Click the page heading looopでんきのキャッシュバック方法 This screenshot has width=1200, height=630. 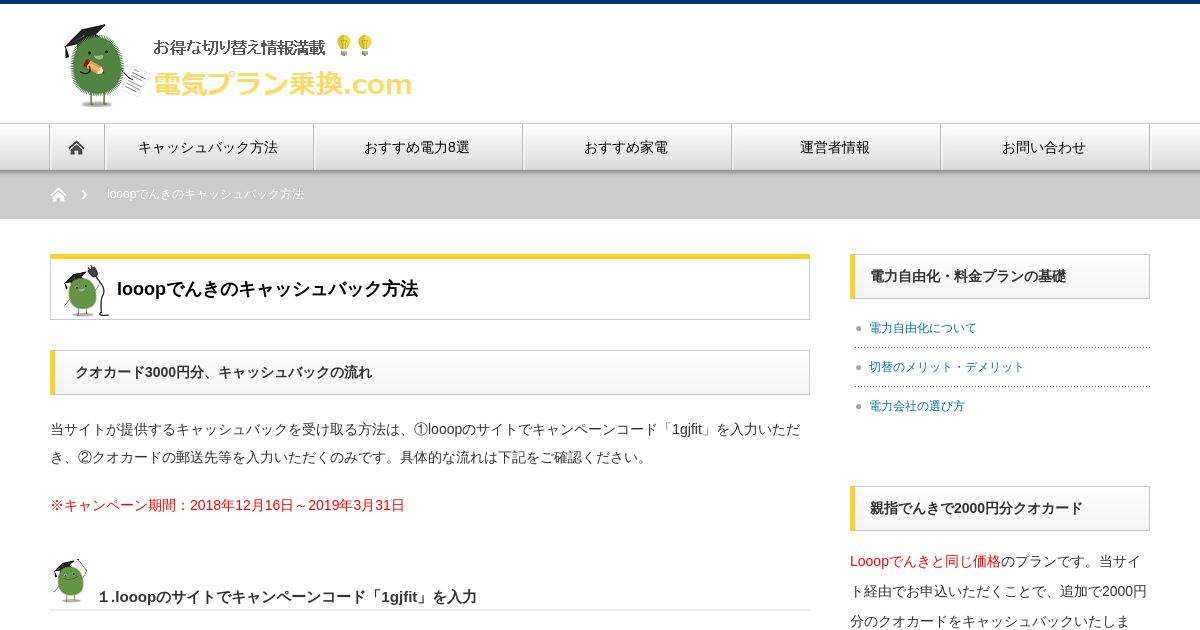(267, 289)
